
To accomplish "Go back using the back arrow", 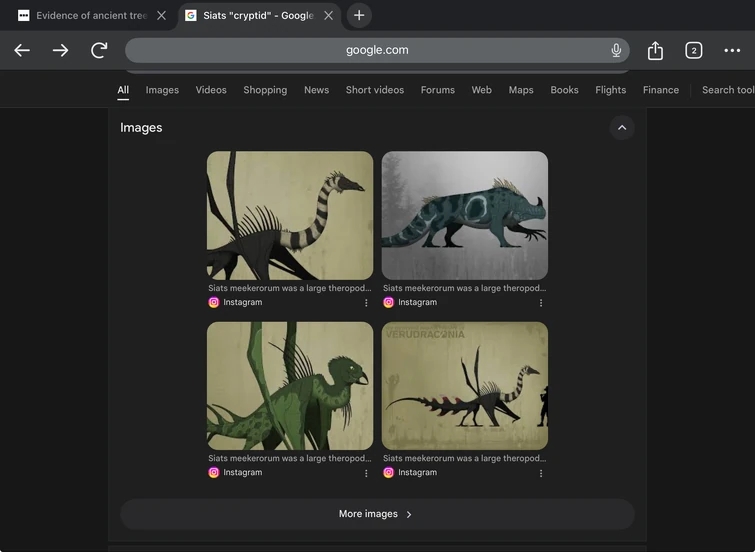I will coord(22,50).
